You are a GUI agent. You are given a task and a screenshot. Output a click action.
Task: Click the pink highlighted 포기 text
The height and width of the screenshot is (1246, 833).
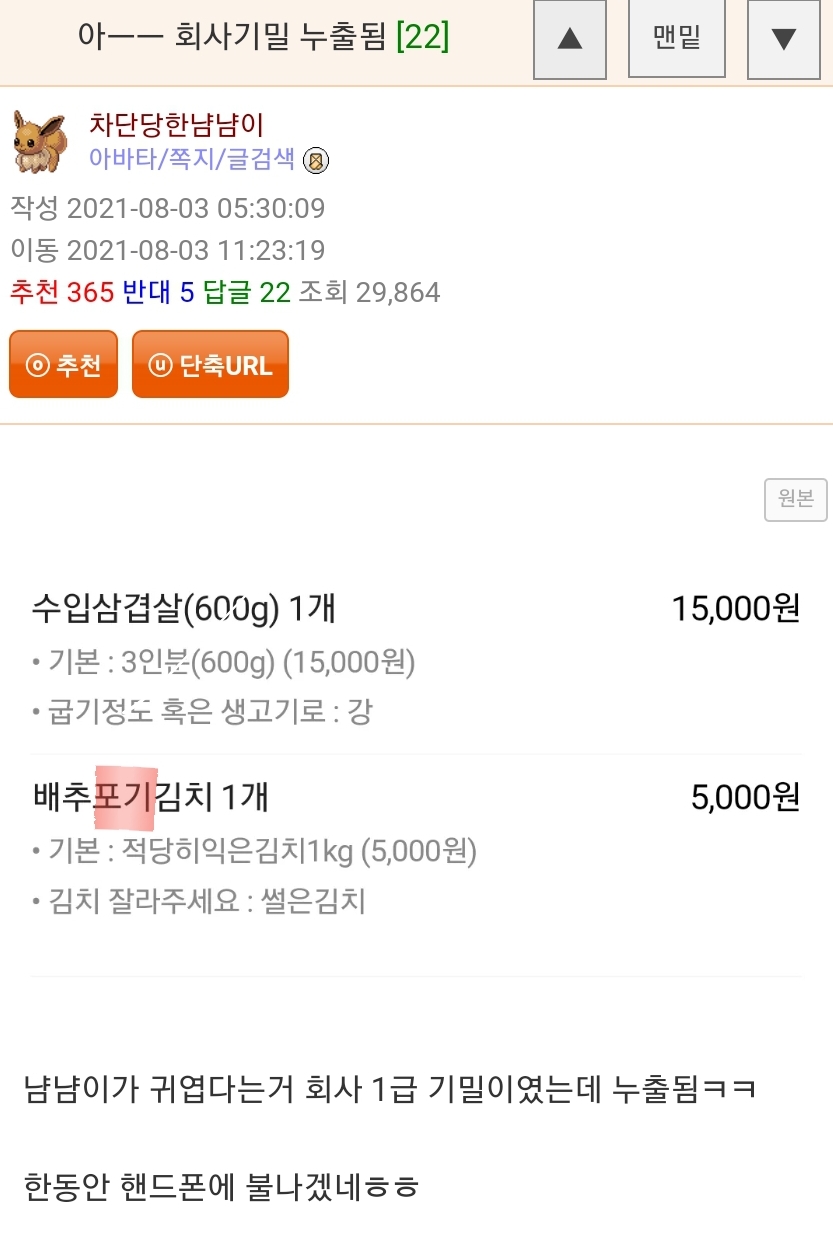pos(126,797)
